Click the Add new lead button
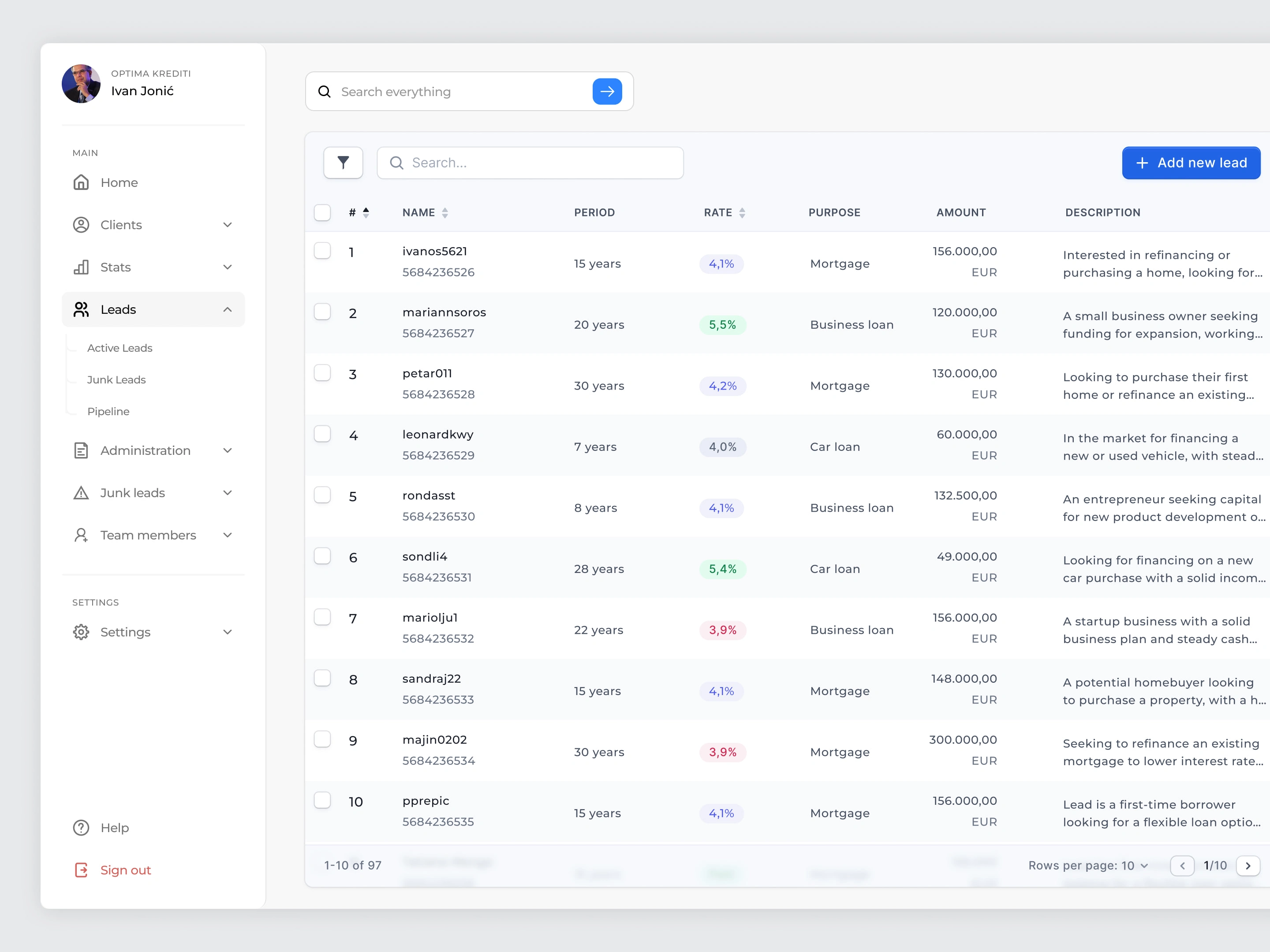 (x=1191, y=163)
